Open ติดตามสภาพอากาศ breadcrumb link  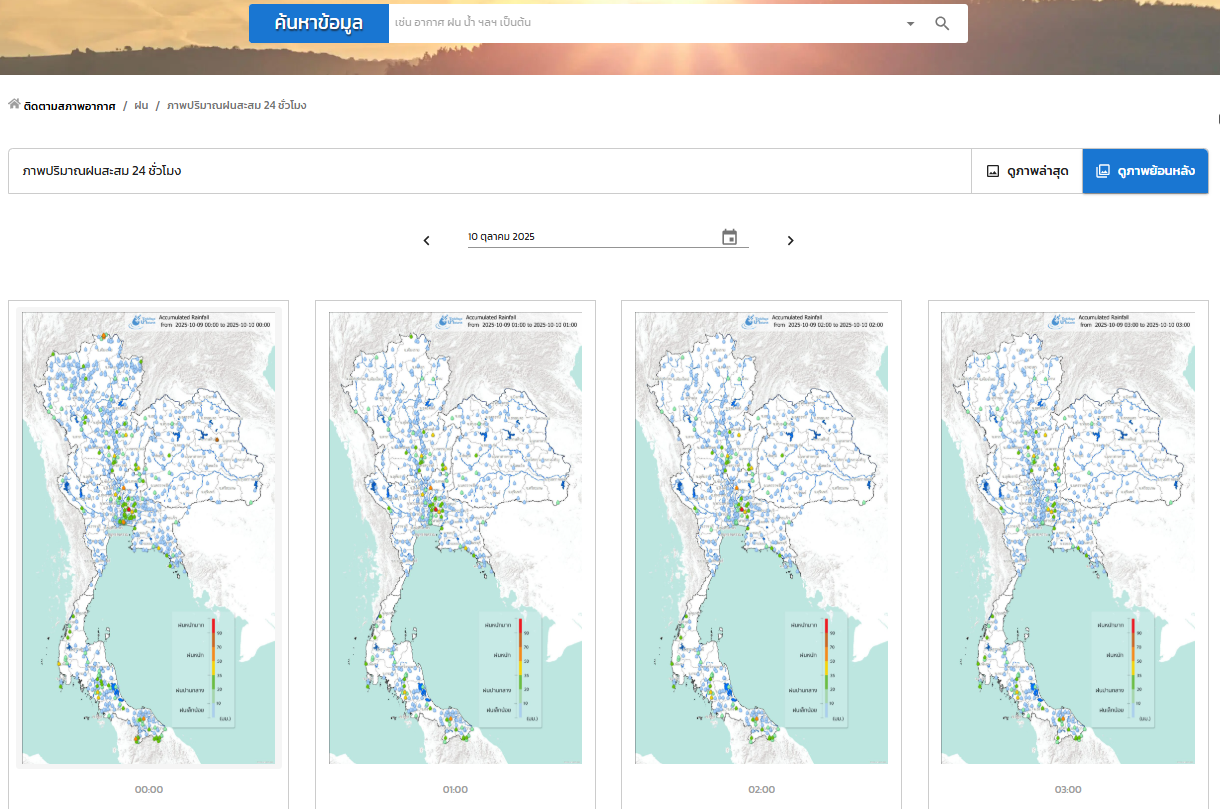click(x=69, y=106)
